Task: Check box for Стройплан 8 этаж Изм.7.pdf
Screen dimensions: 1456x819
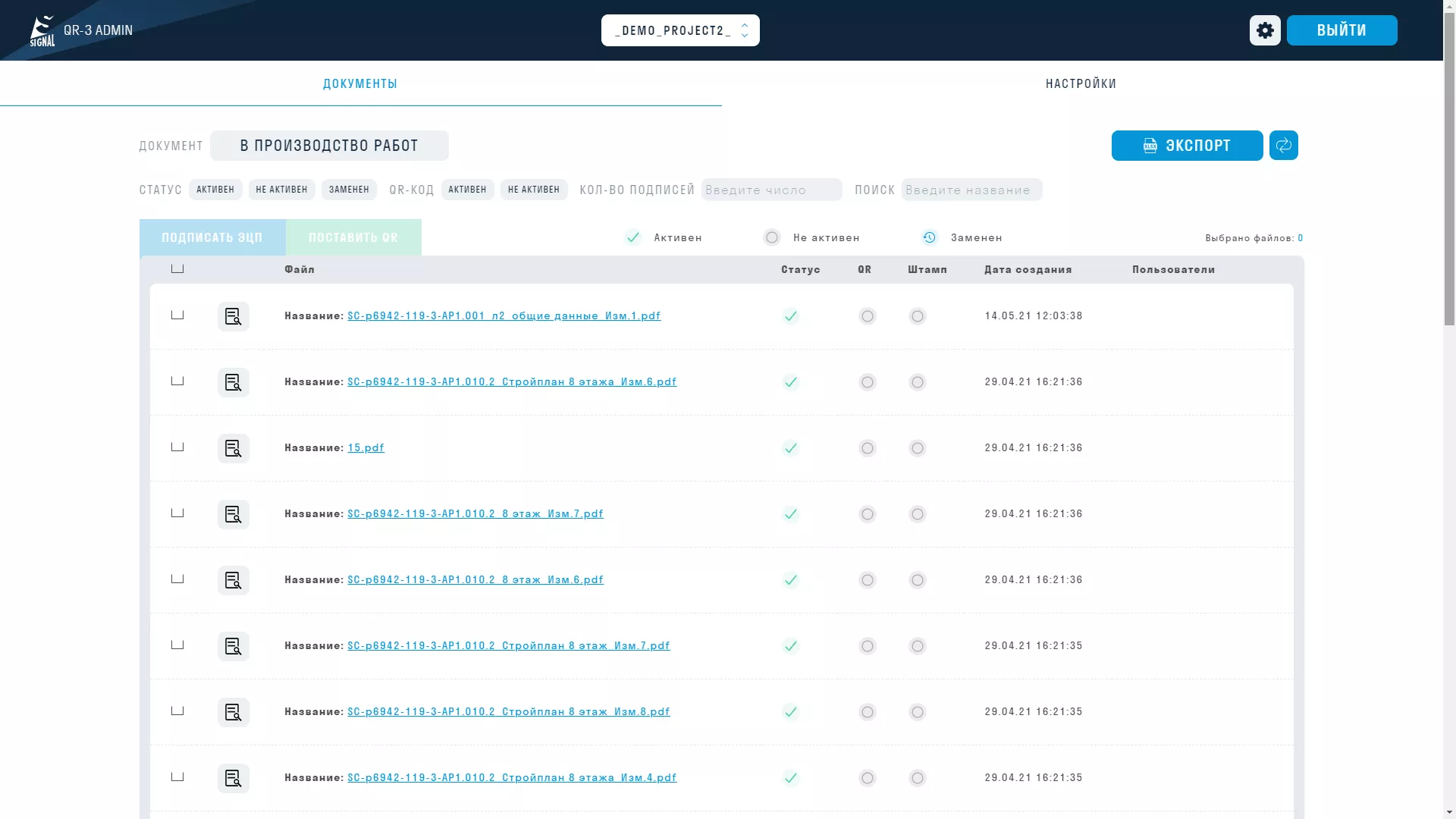Action: click(177, 645)
